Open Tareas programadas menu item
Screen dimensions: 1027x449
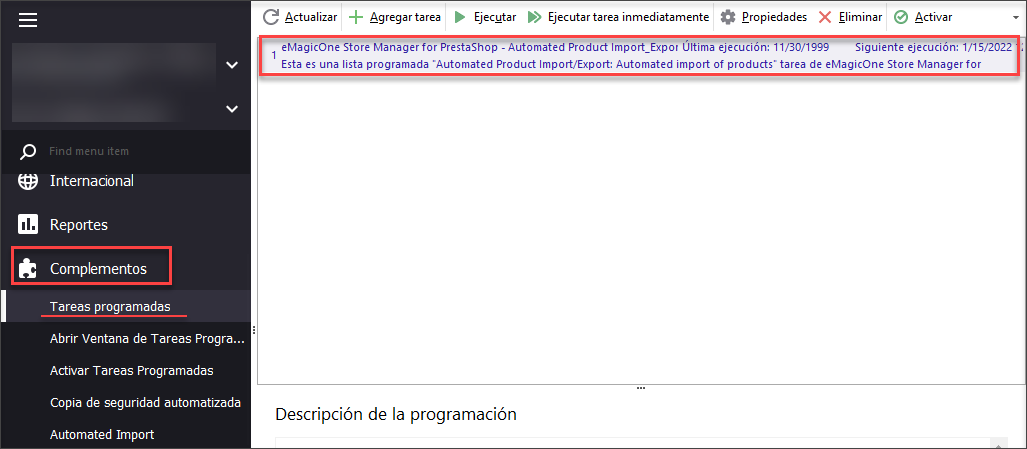[110, 306]
